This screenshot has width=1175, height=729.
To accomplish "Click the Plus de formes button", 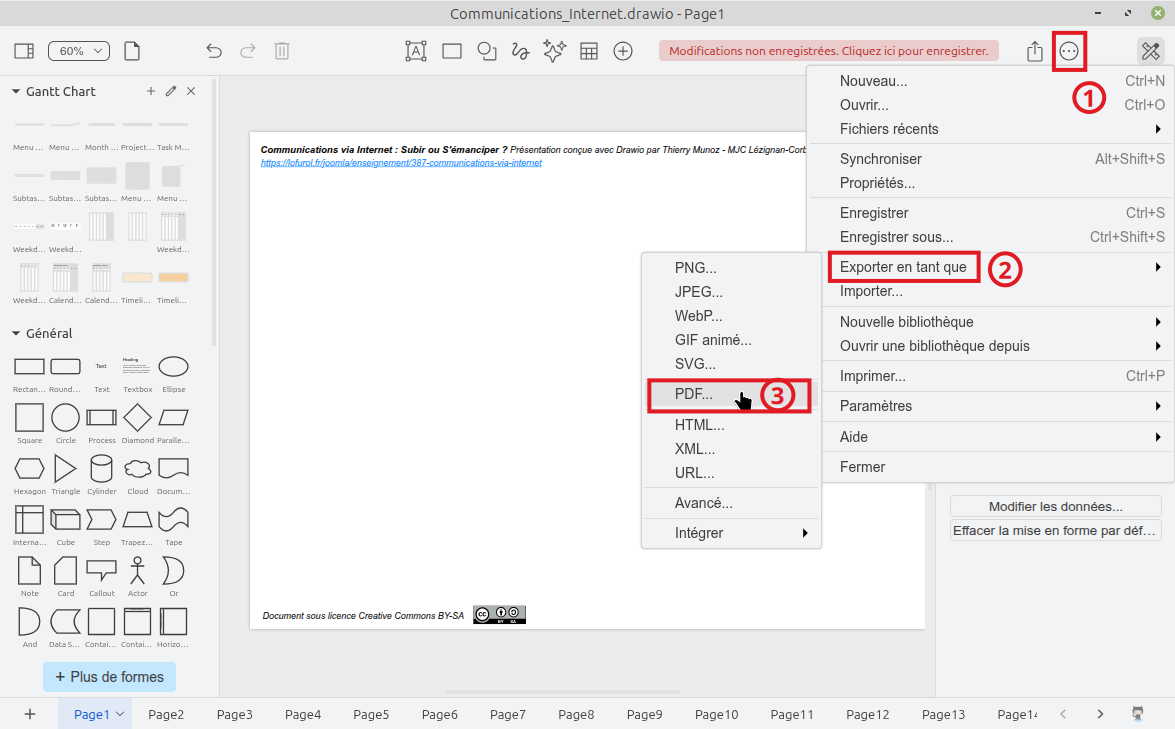I will pyautogui.click(x=109, y=677).
